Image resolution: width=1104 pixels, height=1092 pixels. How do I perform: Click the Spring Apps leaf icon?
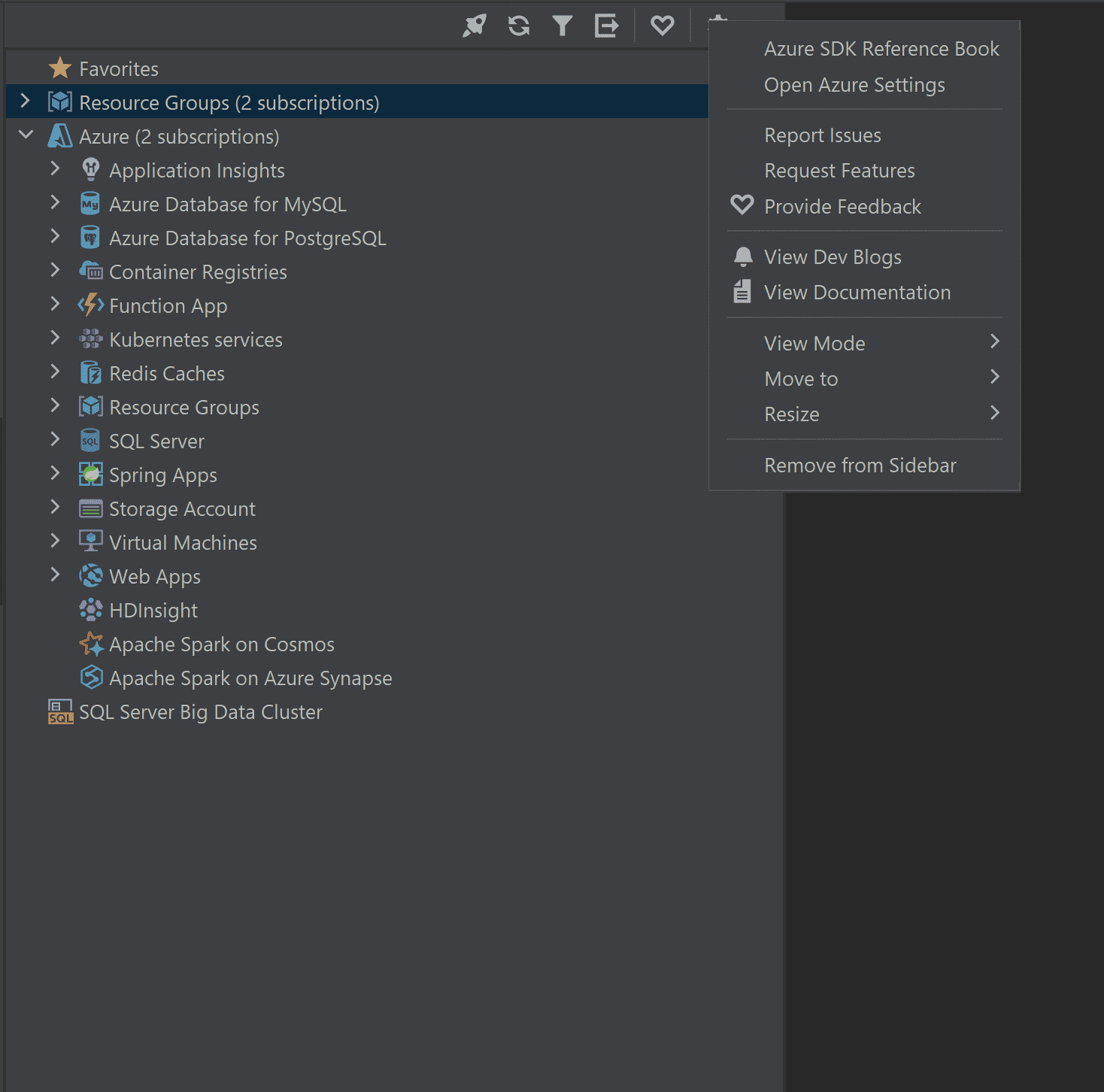91,475
